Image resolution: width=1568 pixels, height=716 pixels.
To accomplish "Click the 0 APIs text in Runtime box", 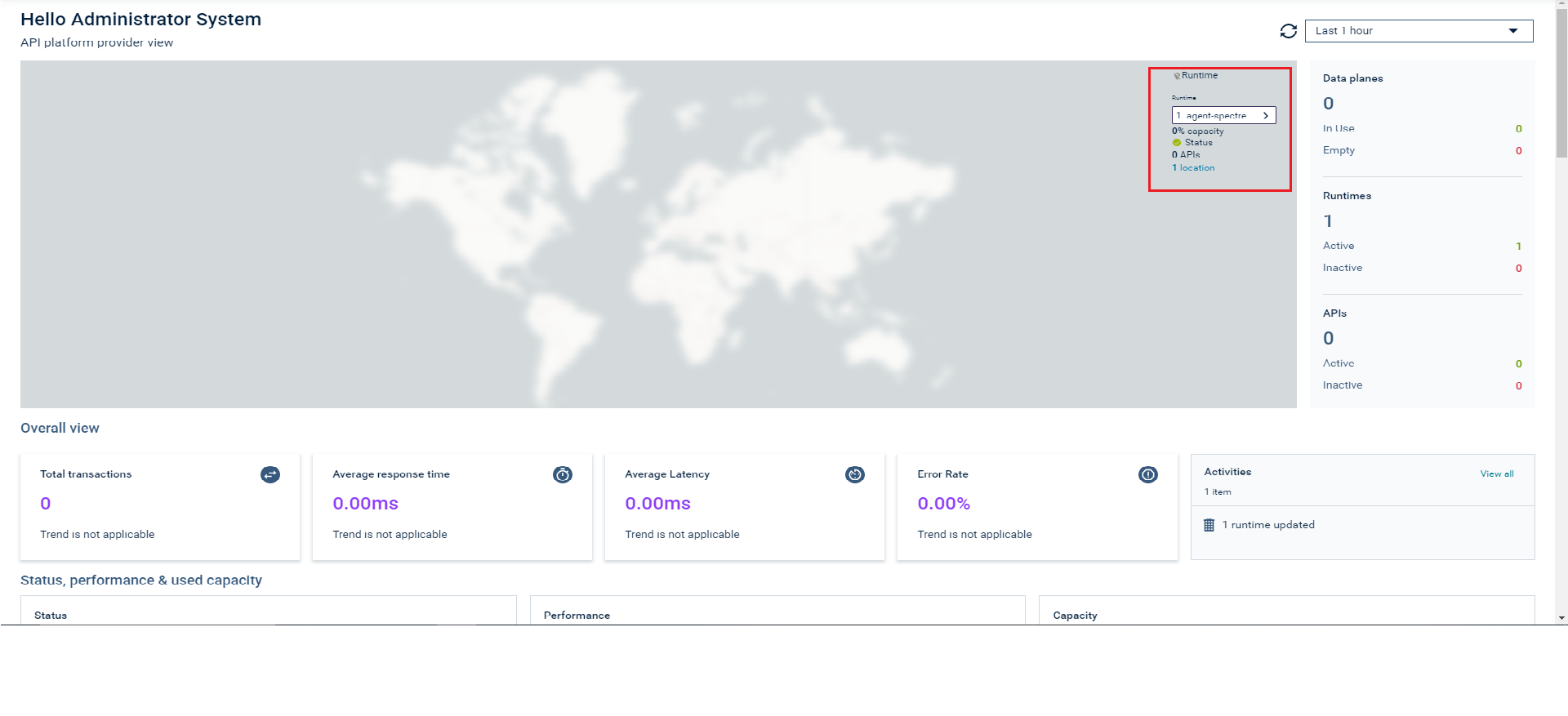I will (1186, 155).
